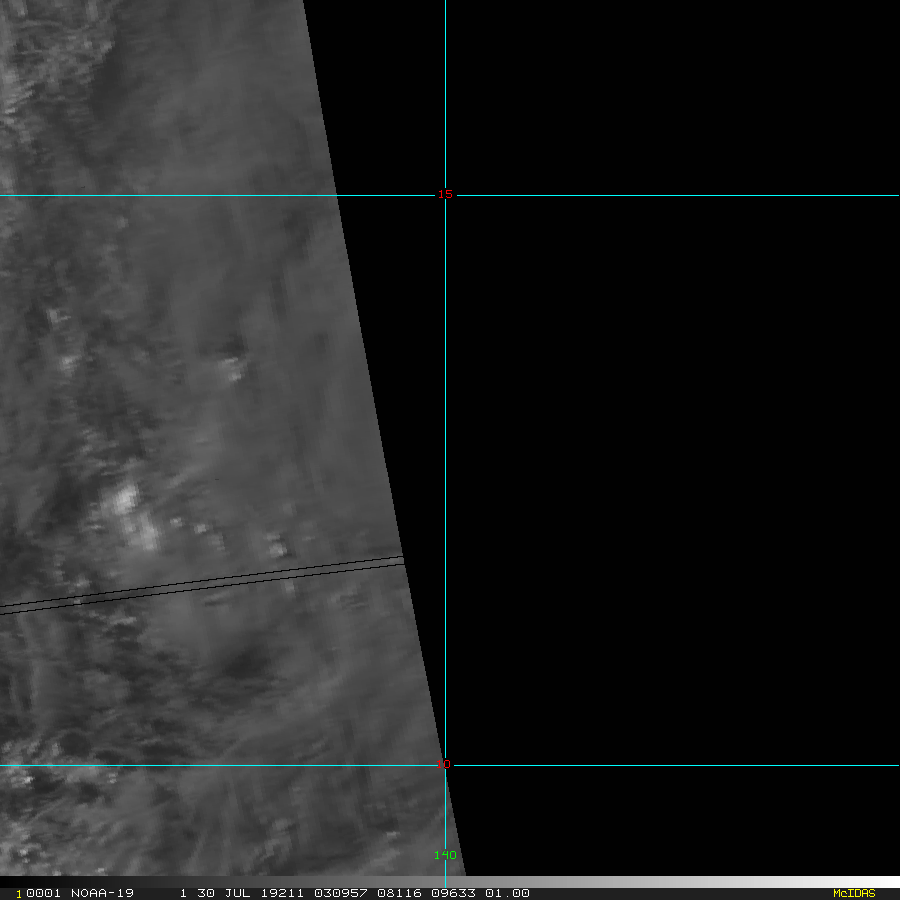The height and width of the screenshot is (900, 900).
Task: Click the 0001 image number text
Action: point(43,893)
